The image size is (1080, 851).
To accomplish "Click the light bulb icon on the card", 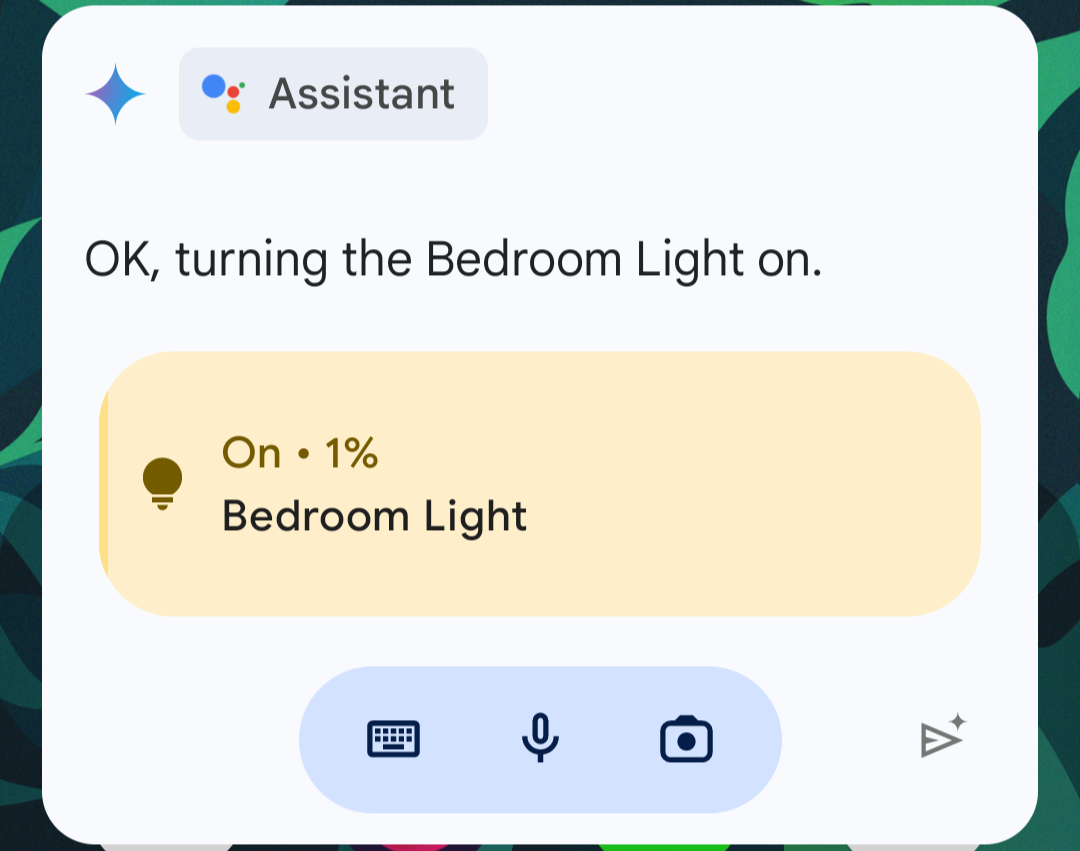I will (x=163, y=484).
